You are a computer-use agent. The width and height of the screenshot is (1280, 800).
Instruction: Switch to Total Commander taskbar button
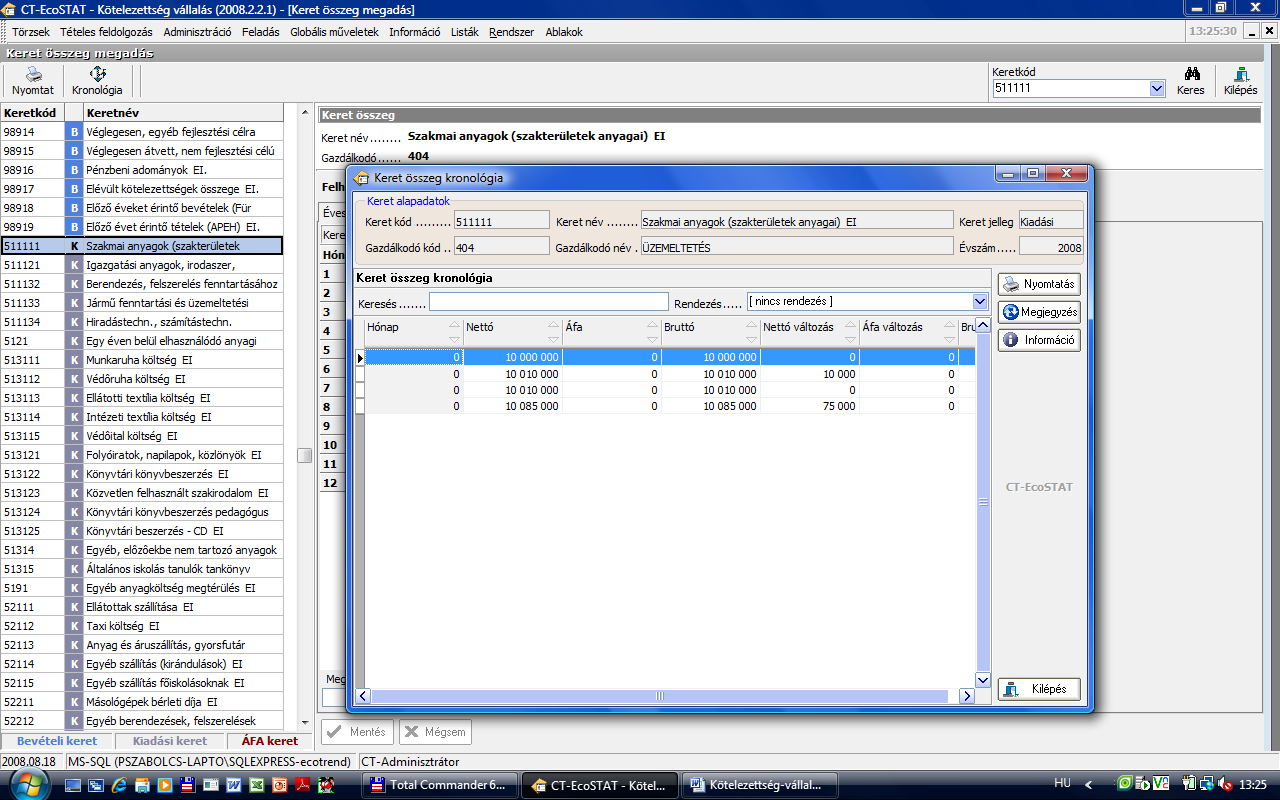441,785
